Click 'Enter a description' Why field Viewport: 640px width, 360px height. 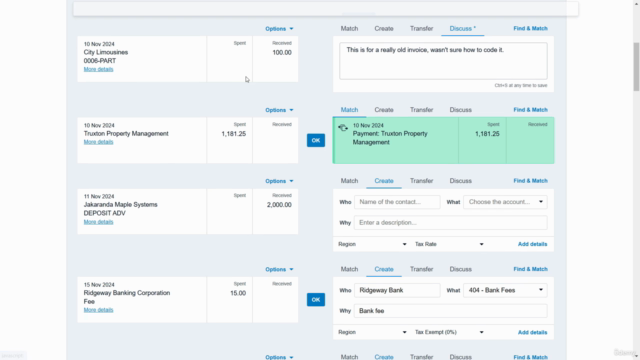pos(451,223)
